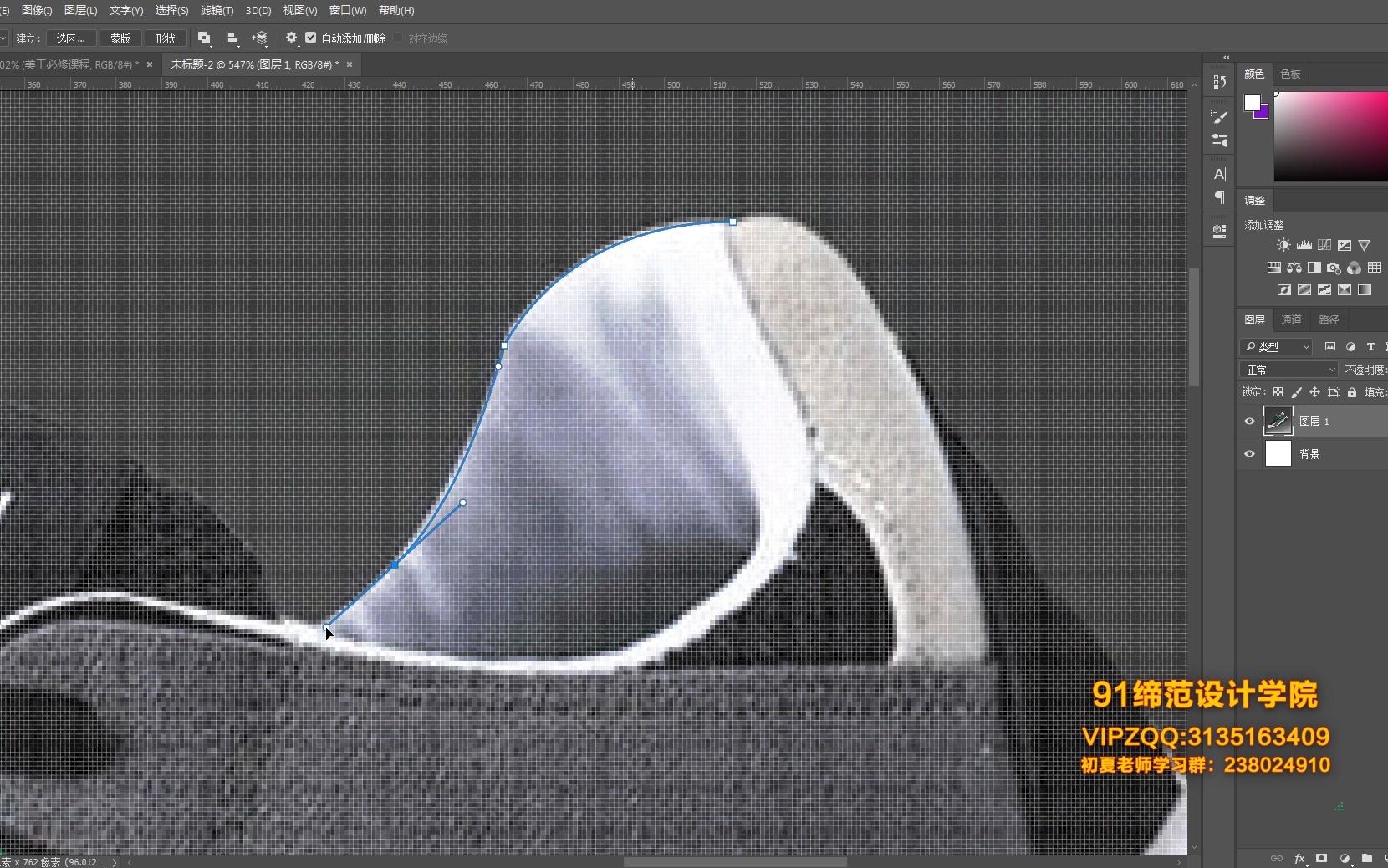
Task: Open 视图(V) menu
Action: point(300,10)
